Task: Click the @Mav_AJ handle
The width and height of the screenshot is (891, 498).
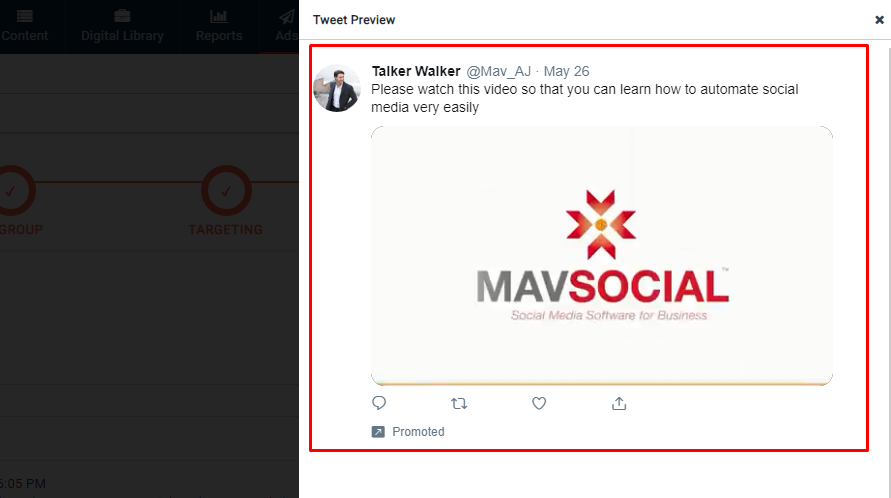Action: (x=499, y=72)
